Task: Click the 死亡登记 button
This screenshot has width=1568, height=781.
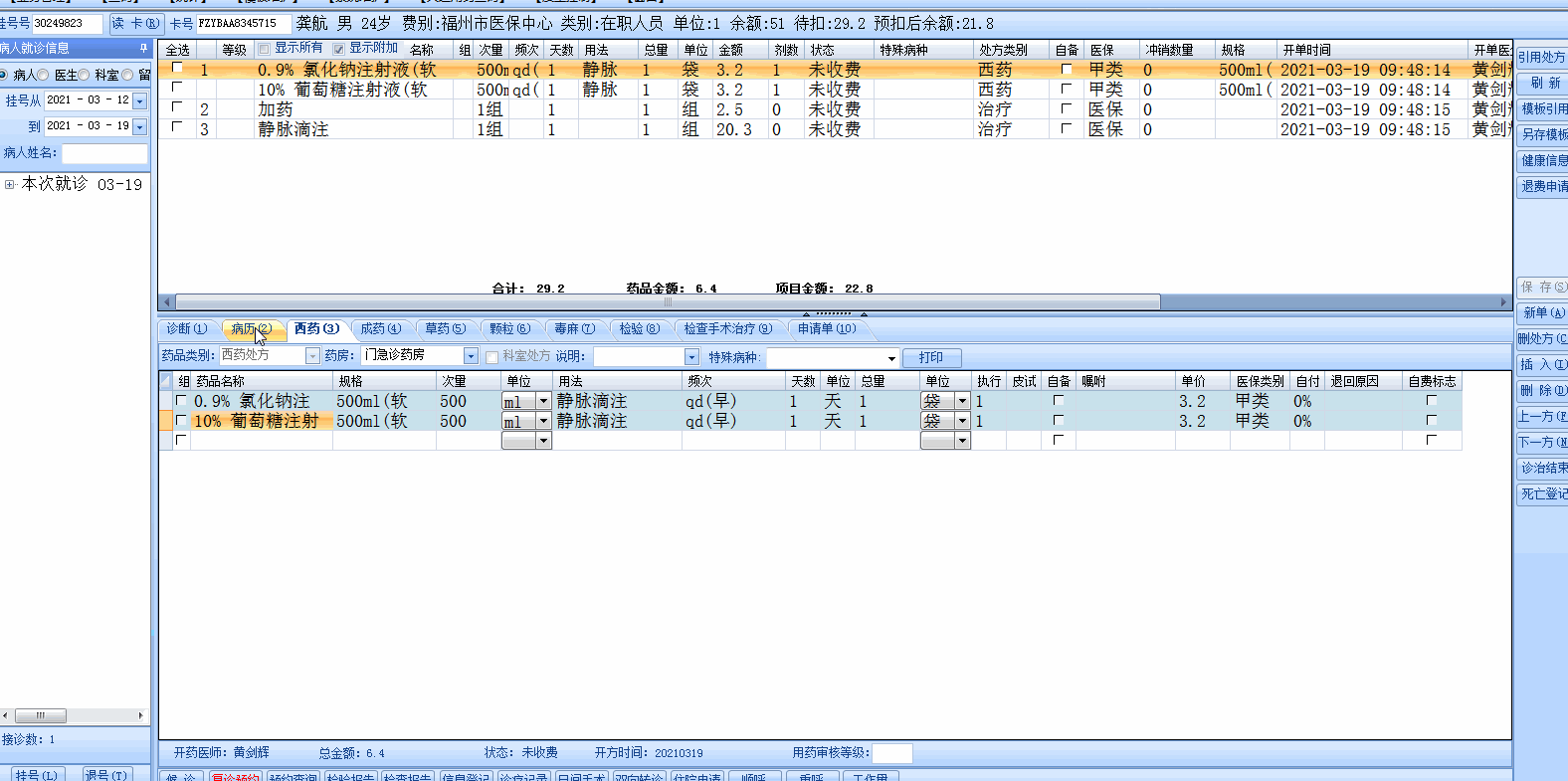Action: pyautogui.click(x=1544, y=493)
